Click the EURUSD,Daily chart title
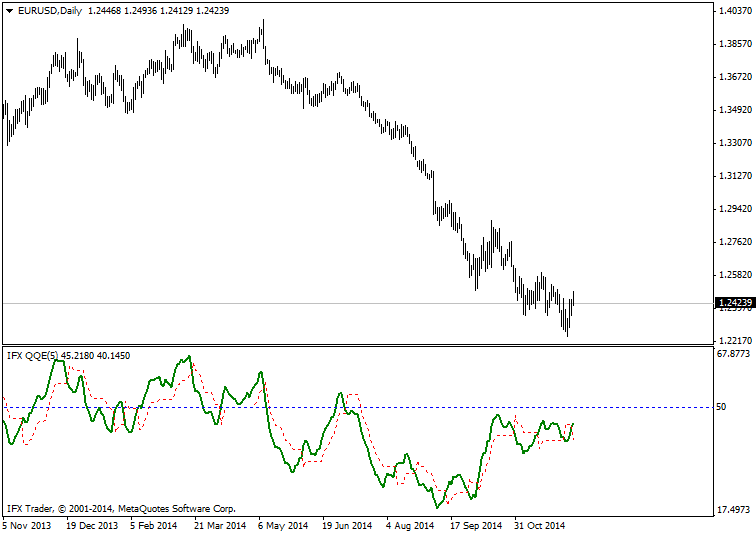 50,10
